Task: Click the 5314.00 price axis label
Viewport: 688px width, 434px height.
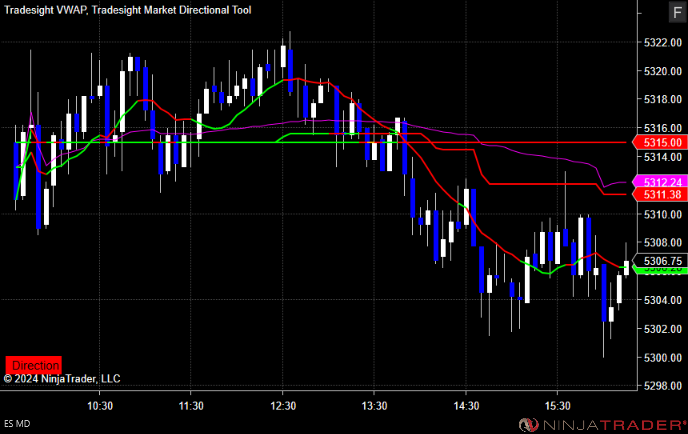Action: click(663, 157)
